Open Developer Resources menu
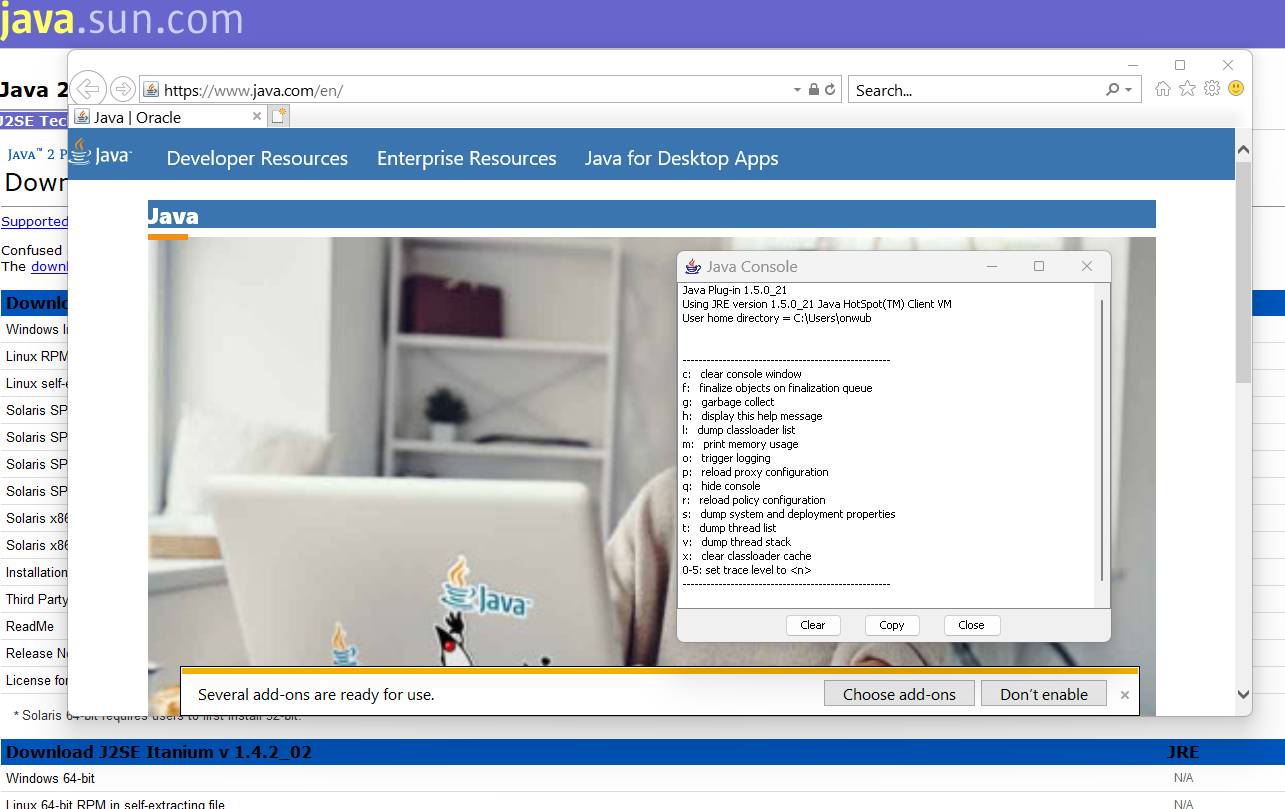 pos(257,158)
